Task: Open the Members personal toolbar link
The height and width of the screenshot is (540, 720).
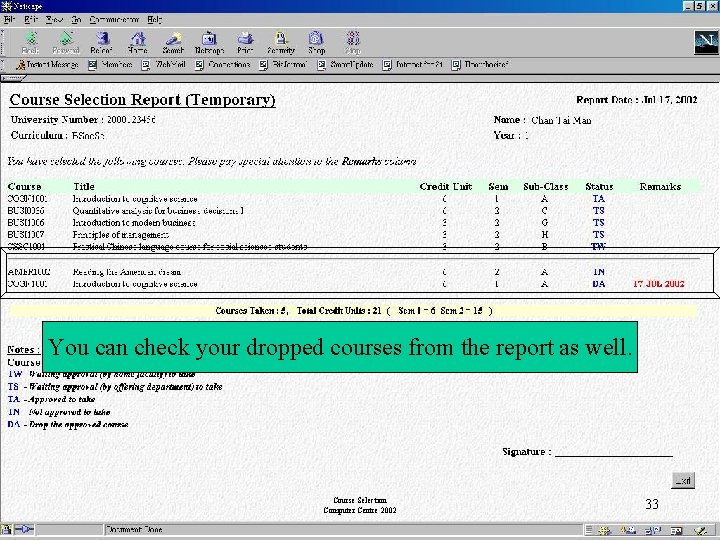Action: click(111, 65)
